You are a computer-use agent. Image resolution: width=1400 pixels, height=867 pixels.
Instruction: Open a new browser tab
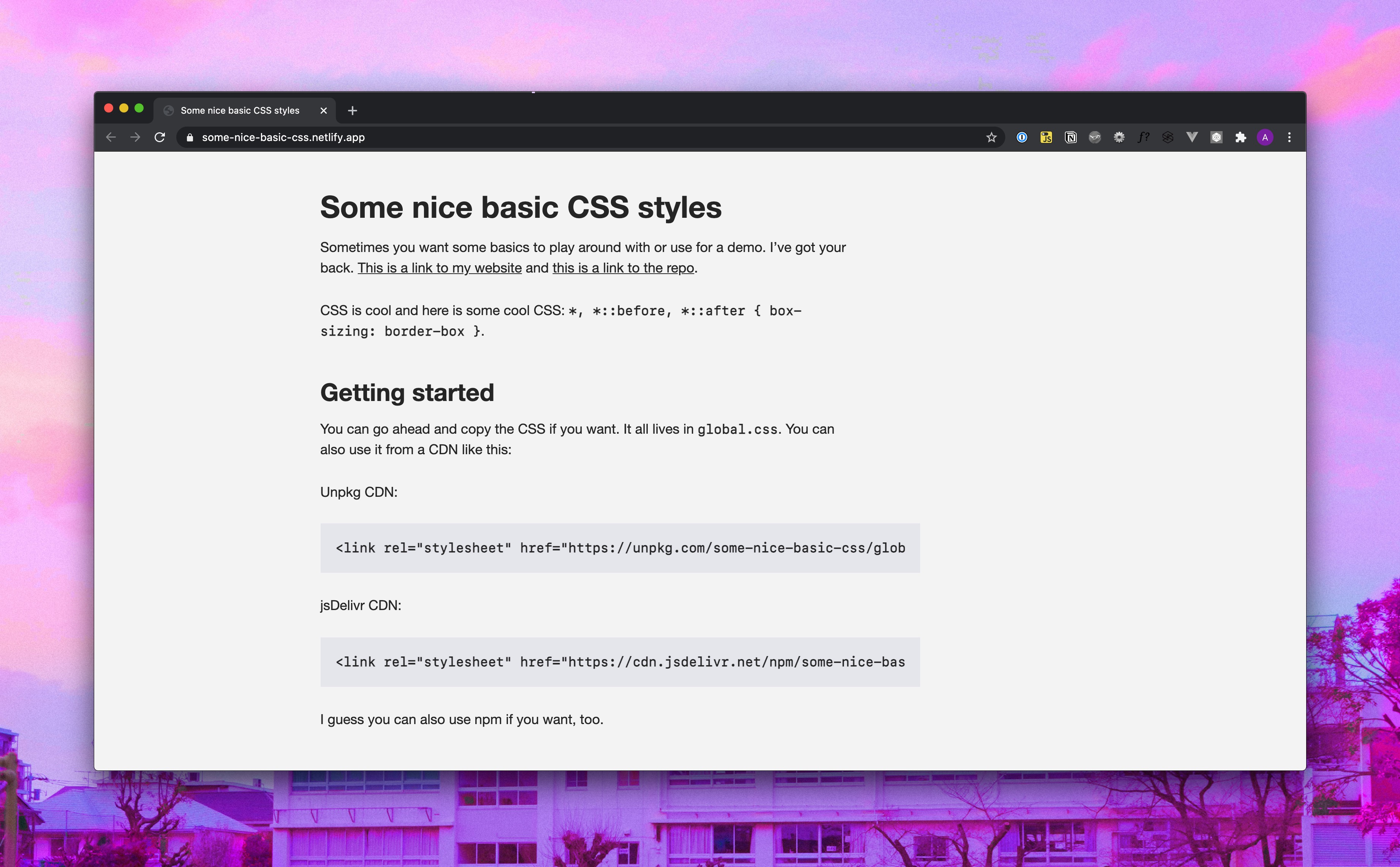click(x=353, y=110)
